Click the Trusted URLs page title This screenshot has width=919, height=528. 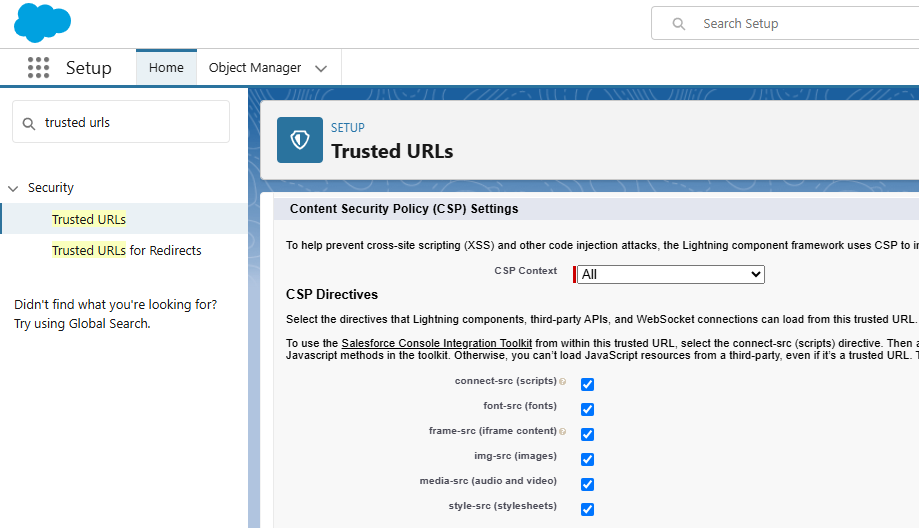coord(392,151)
